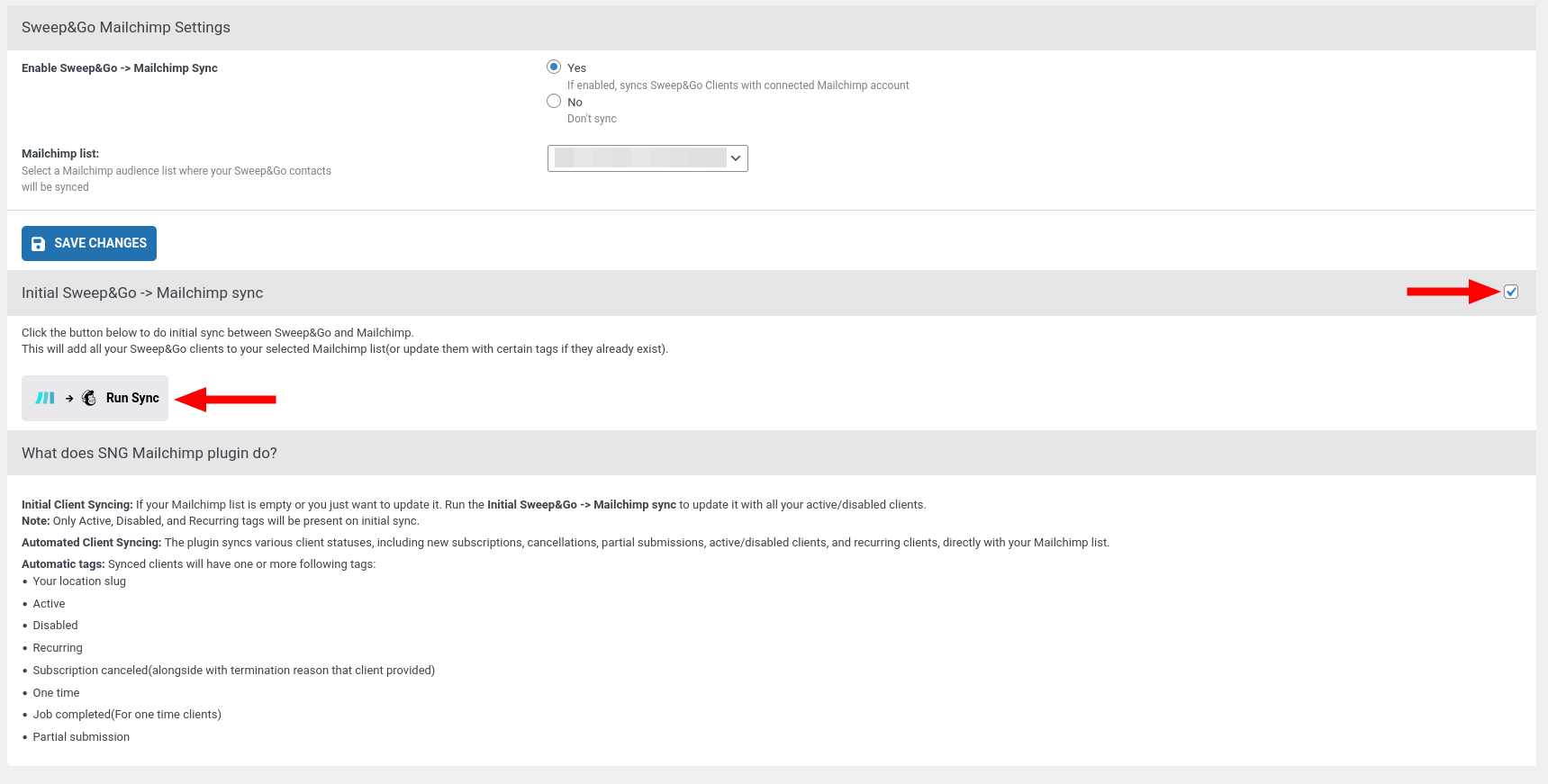The height and width of the screenshot is (784, 1548).
Task: Click the small arrow icon between the logos
Action: [69, 398]
